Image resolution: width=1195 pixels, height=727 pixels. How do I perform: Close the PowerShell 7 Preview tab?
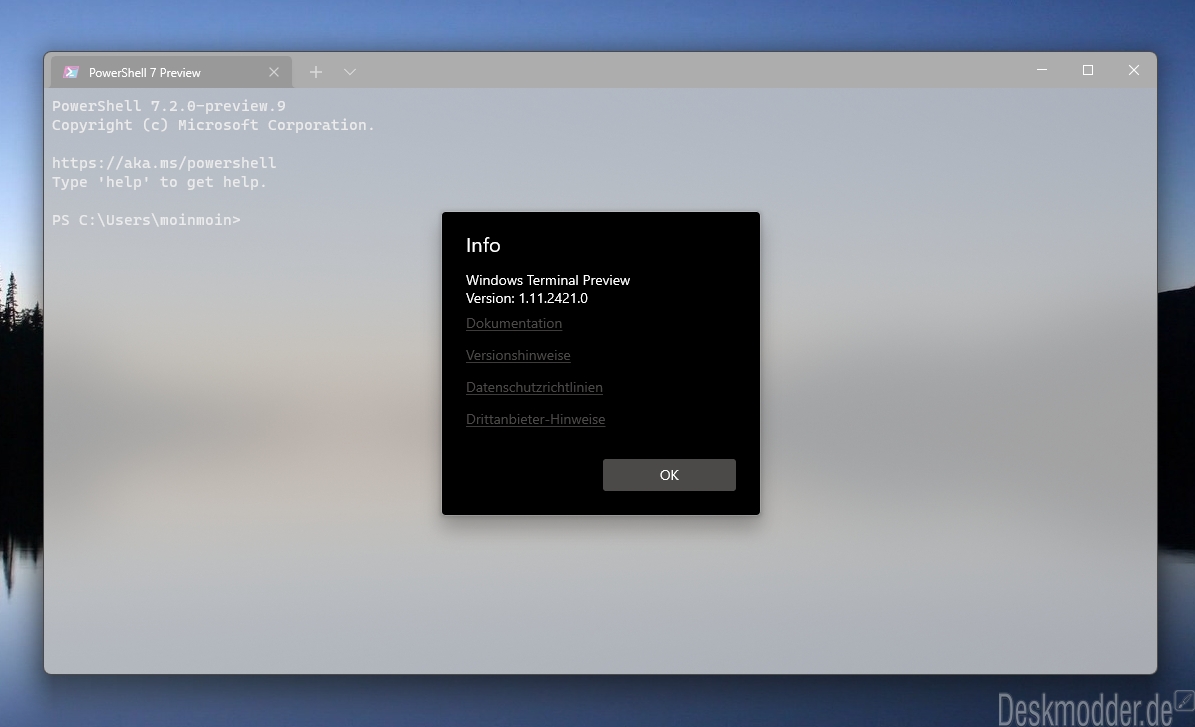(x=274, y=72)
